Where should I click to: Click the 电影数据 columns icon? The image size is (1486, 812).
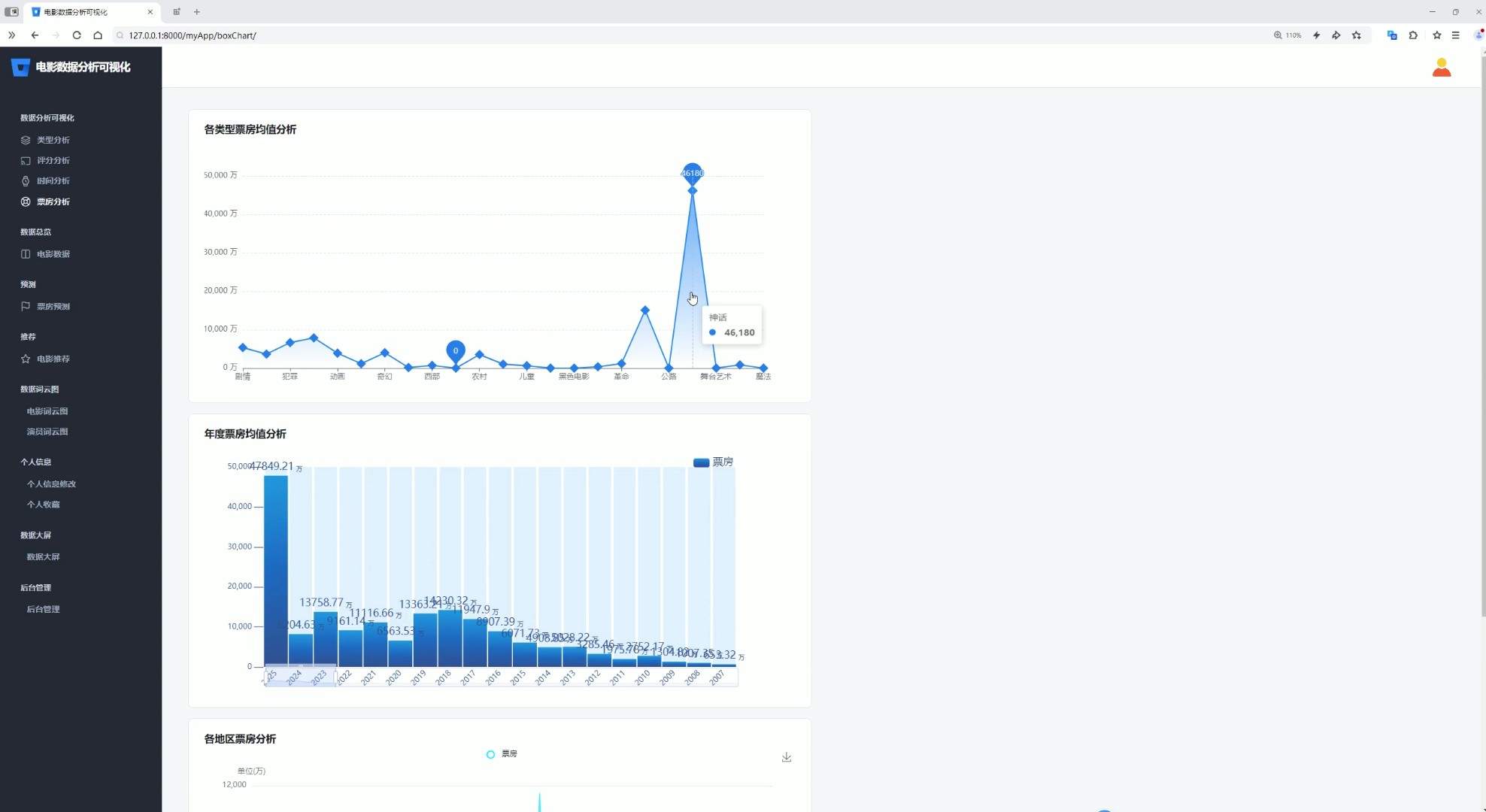(26, 254)
